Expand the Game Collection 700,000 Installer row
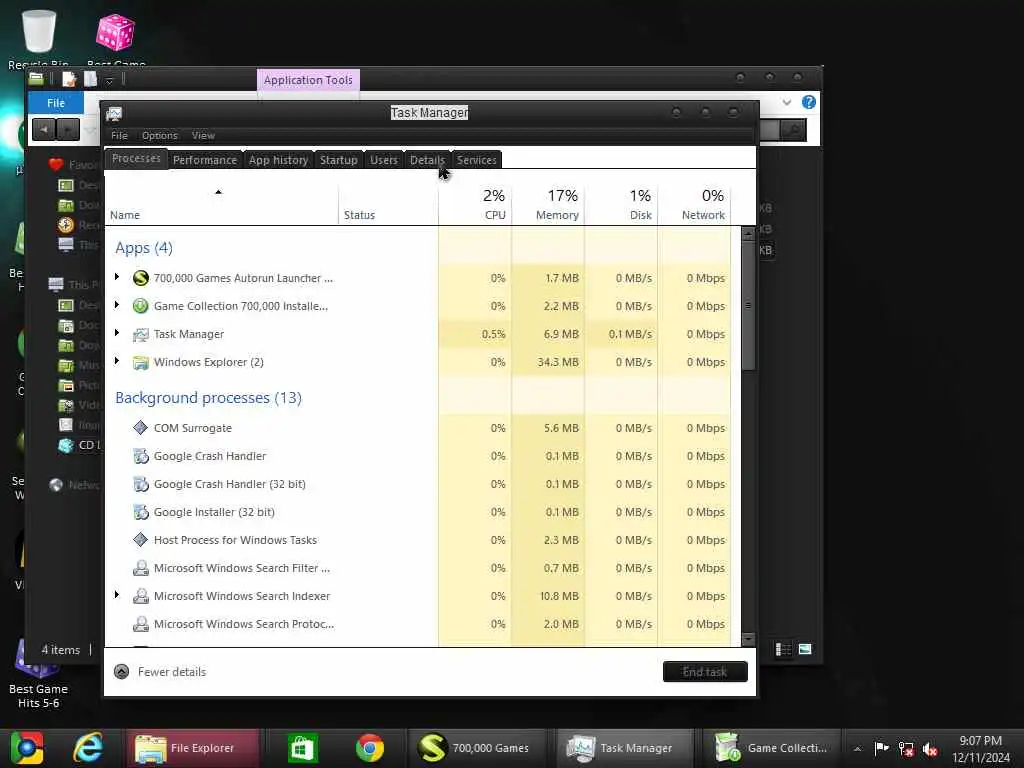The height and width of the screenshot is (768, 1024). [x=117, y=305]
